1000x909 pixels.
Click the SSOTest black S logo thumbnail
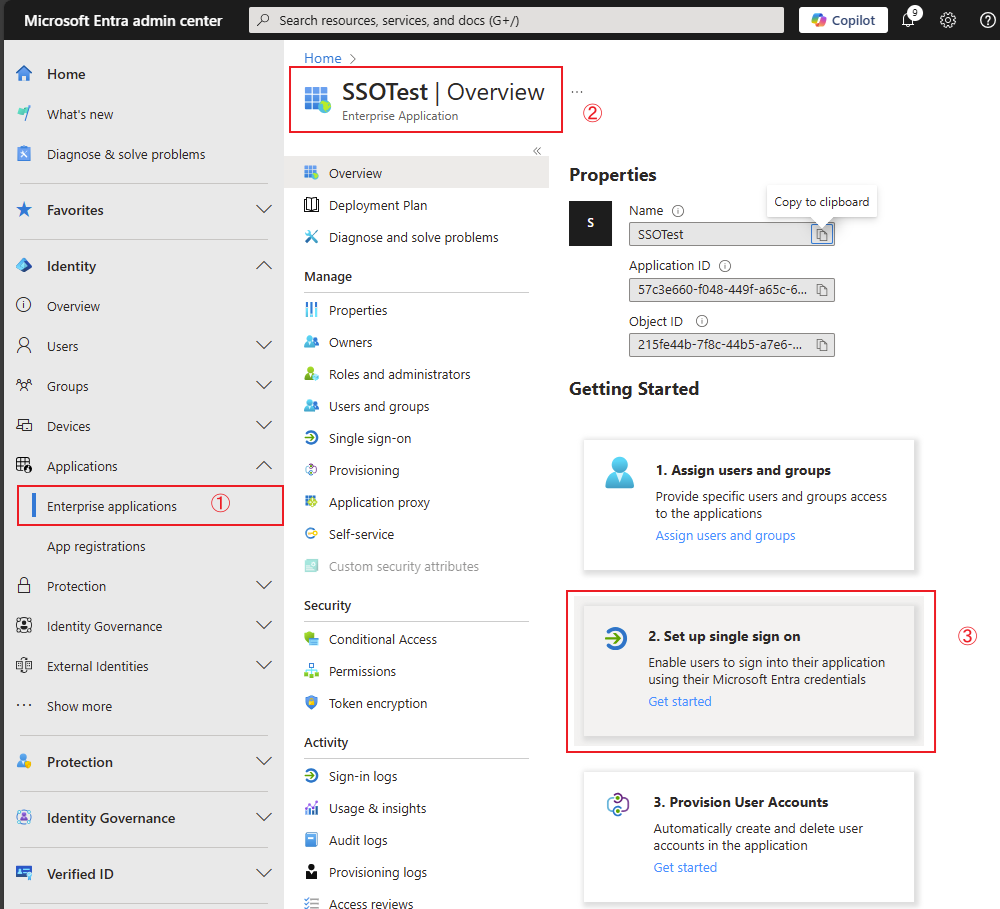click(591, 223)
